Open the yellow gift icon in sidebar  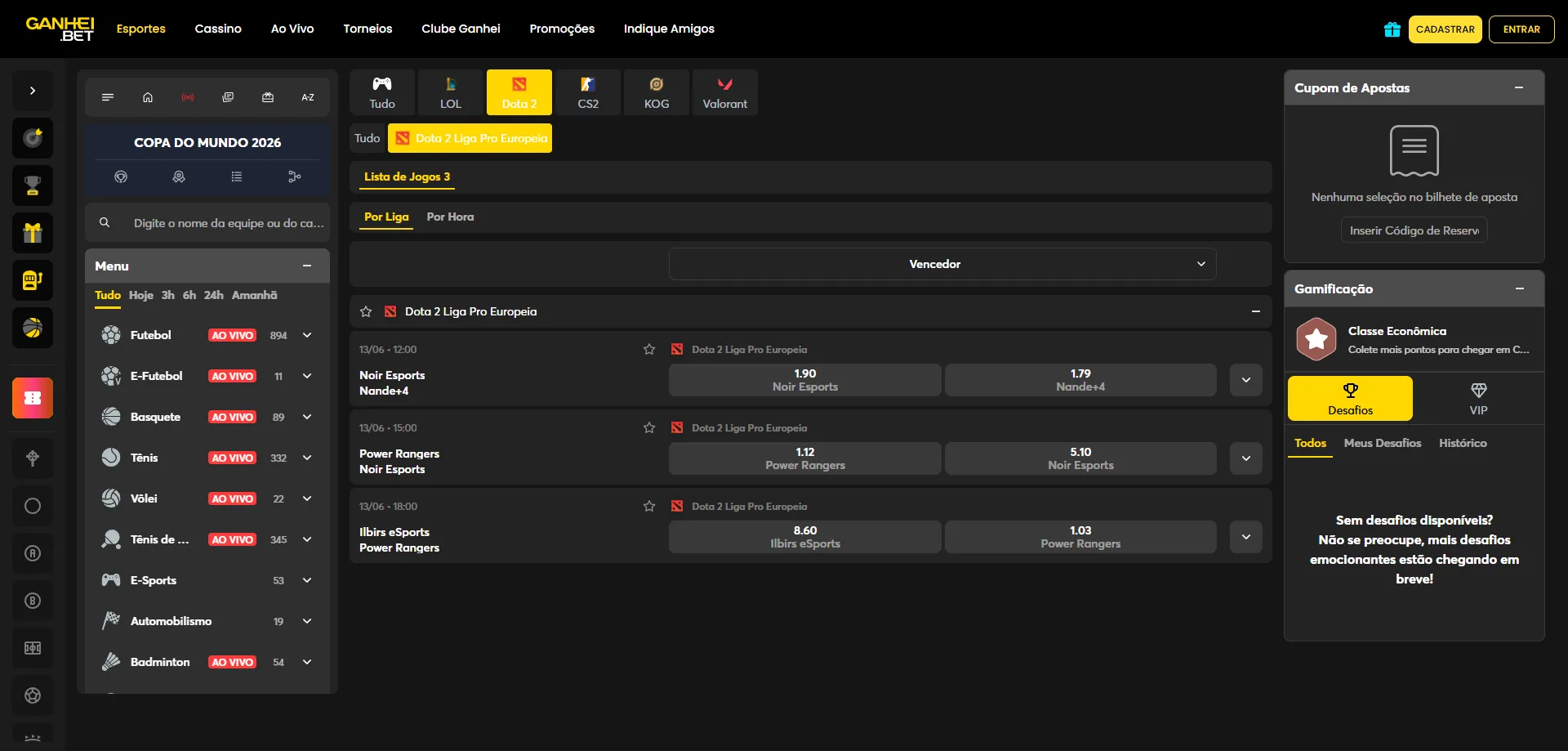(33, 233)
